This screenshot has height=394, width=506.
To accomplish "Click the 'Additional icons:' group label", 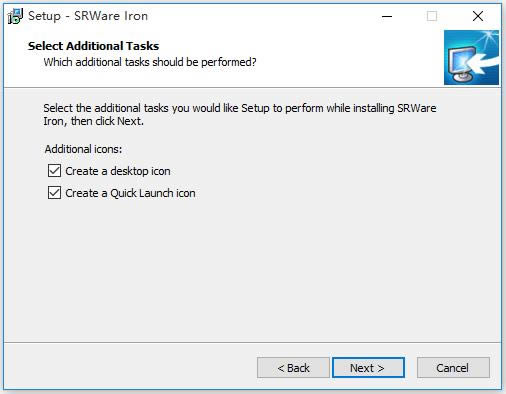I will 83,149.
